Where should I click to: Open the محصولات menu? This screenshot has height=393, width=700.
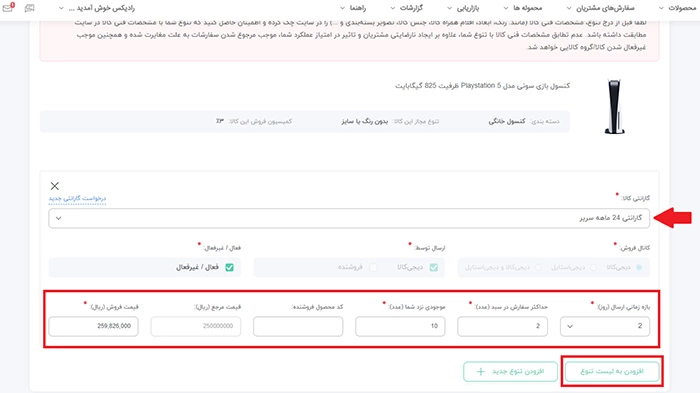679,8
